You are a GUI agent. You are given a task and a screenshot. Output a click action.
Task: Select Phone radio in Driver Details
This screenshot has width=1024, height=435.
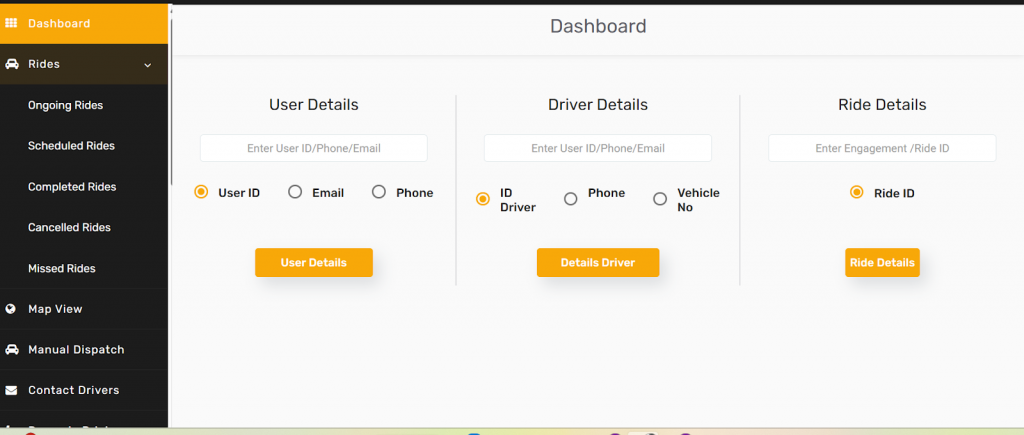(x=571, y=199)
